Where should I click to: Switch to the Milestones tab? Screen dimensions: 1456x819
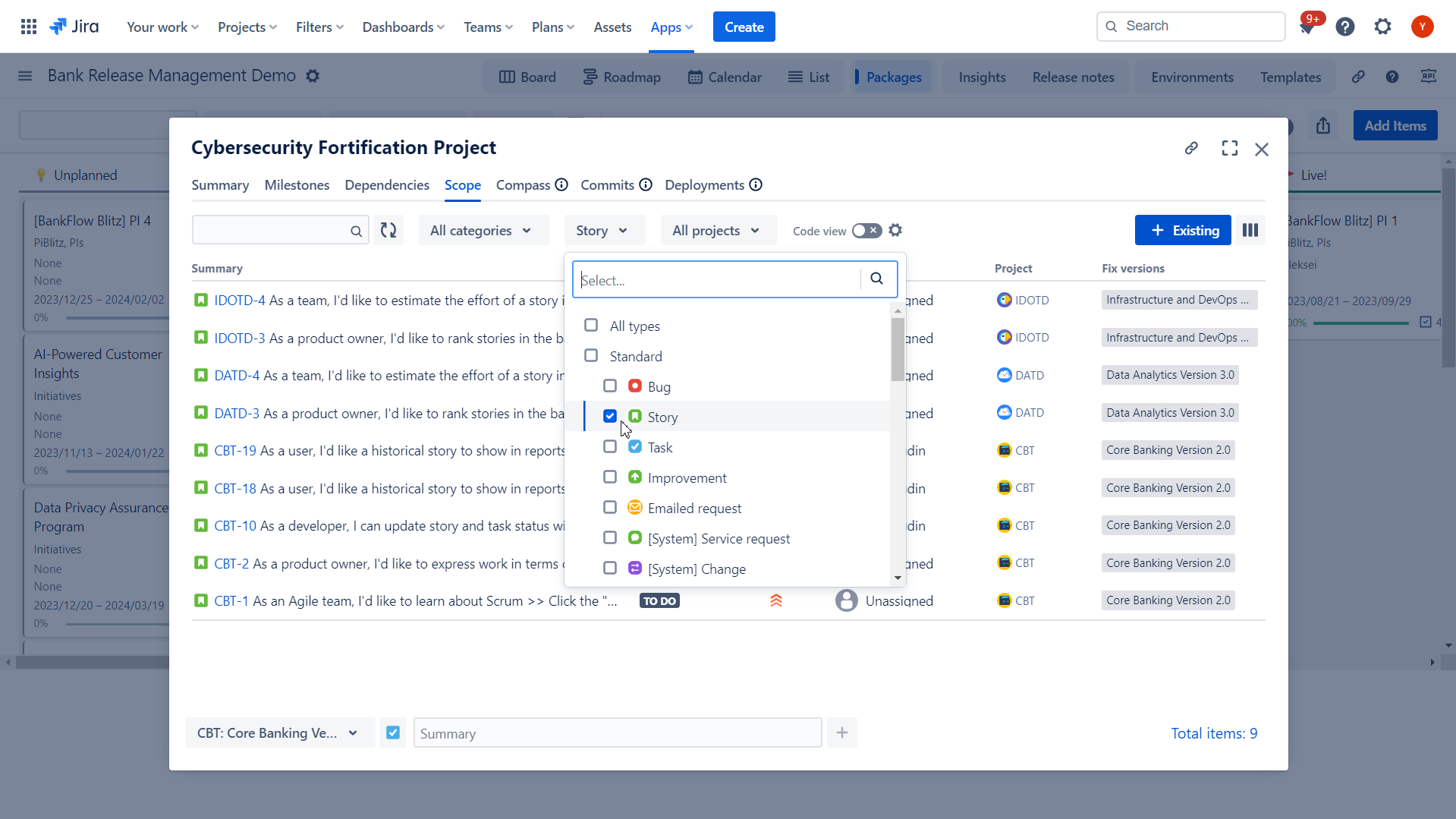[x=297, y=184]
